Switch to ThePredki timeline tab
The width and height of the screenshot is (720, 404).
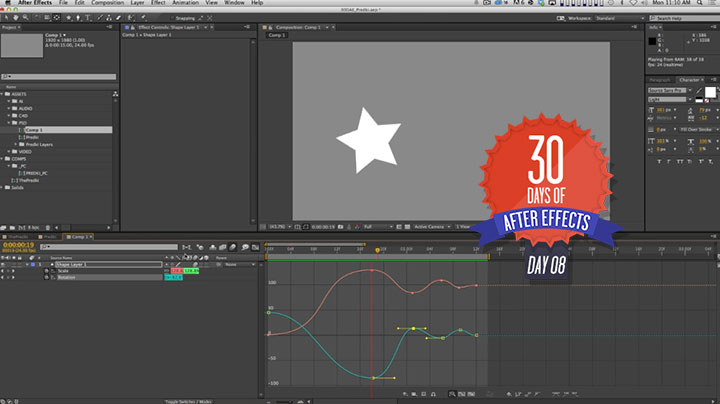[x=18, y=237]
